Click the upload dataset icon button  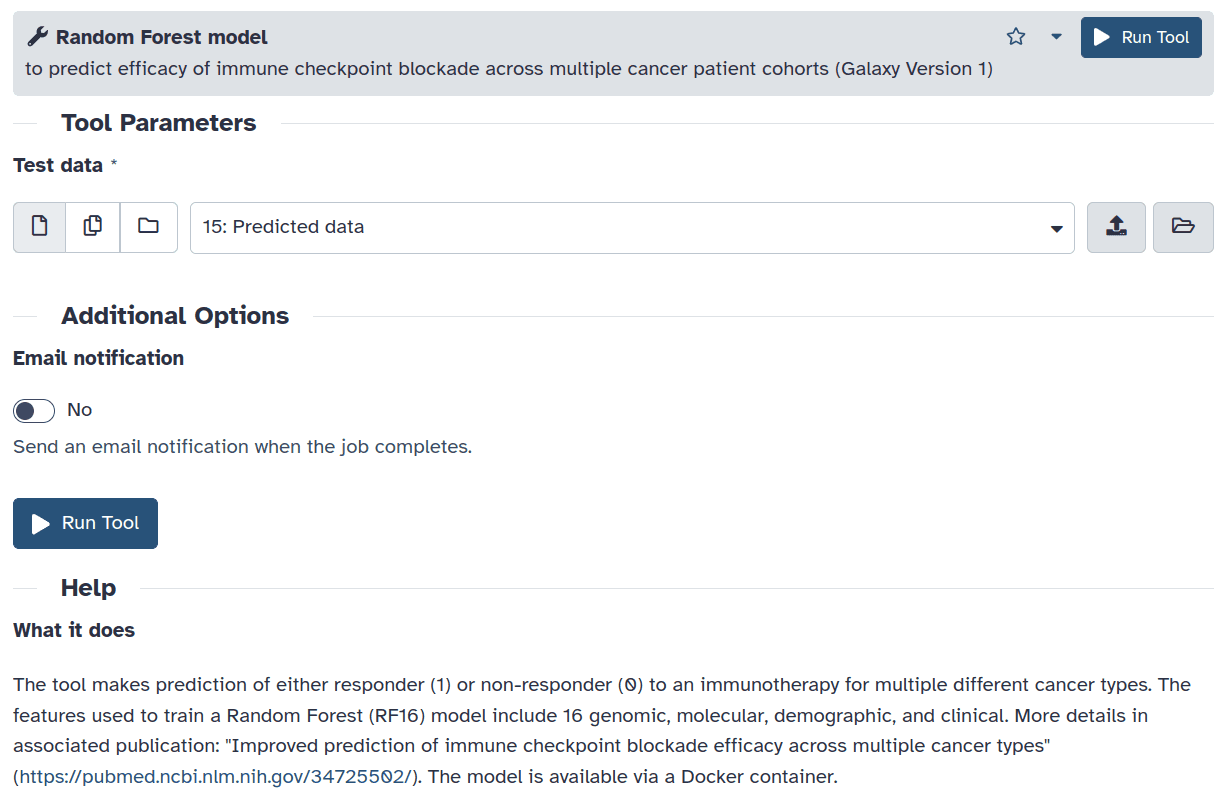point(1116,227)
